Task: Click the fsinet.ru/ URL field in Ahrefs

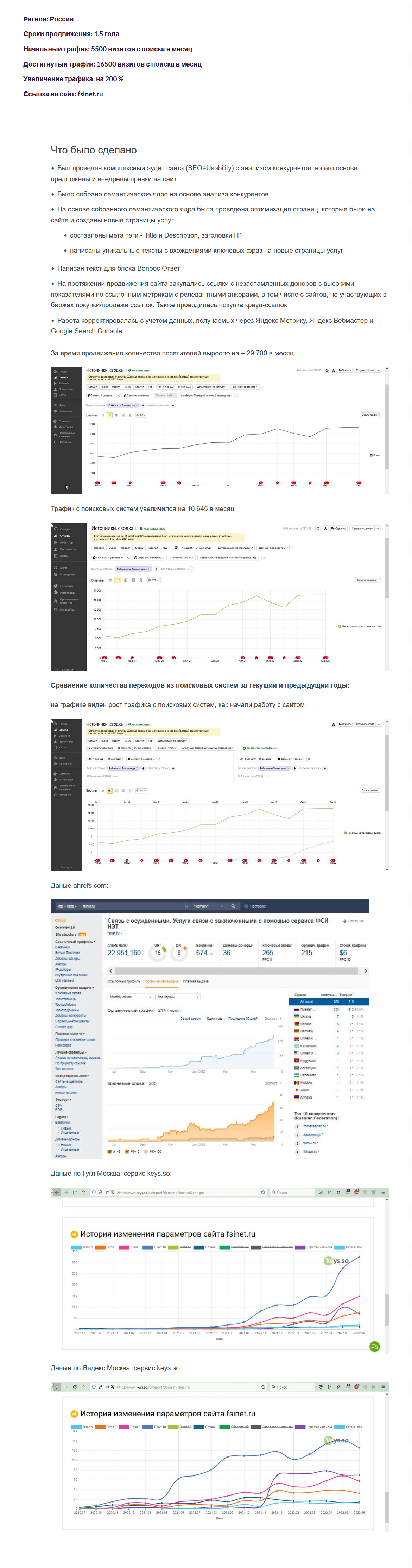Action: (x=135, y=906)
